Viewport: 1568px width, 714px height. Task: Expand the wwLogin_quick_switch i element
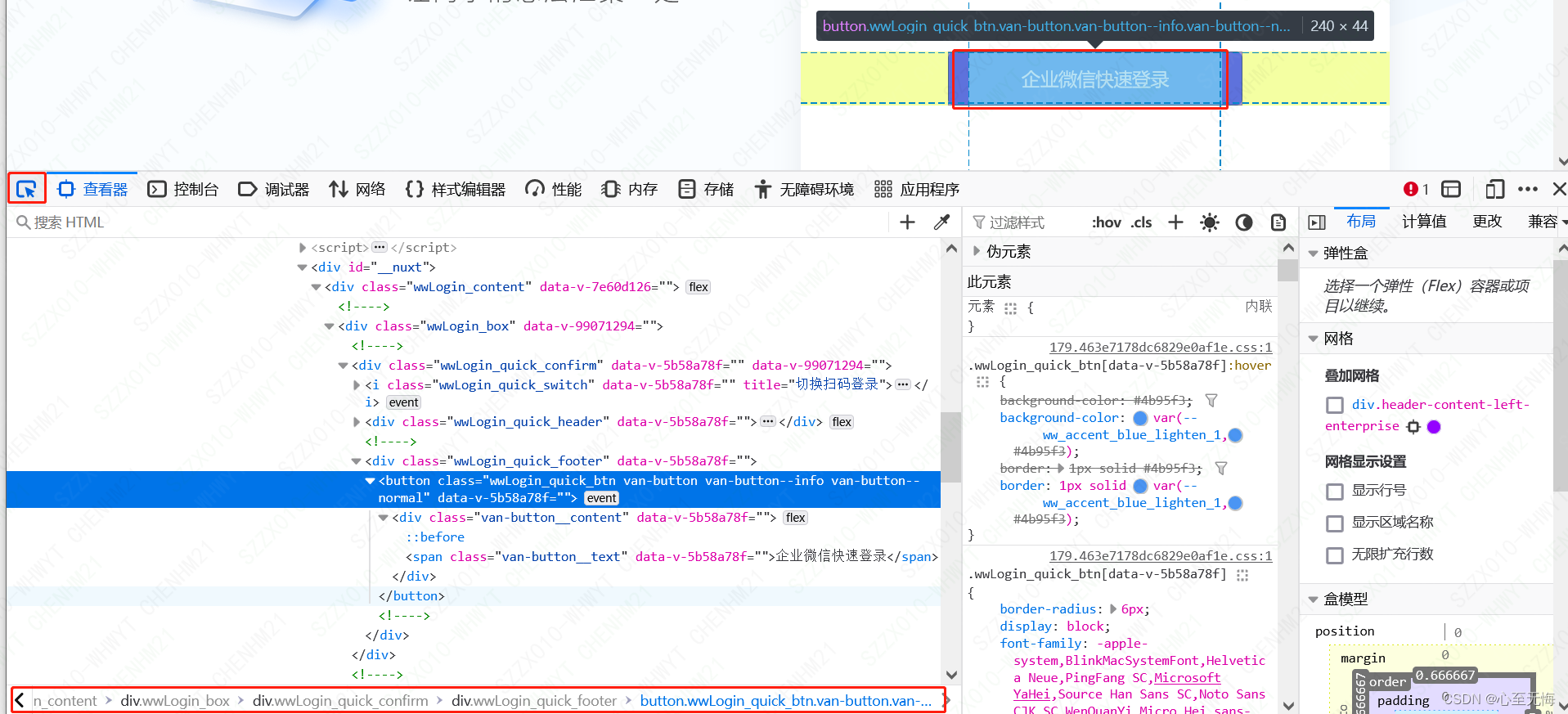[x=357, y=384]
